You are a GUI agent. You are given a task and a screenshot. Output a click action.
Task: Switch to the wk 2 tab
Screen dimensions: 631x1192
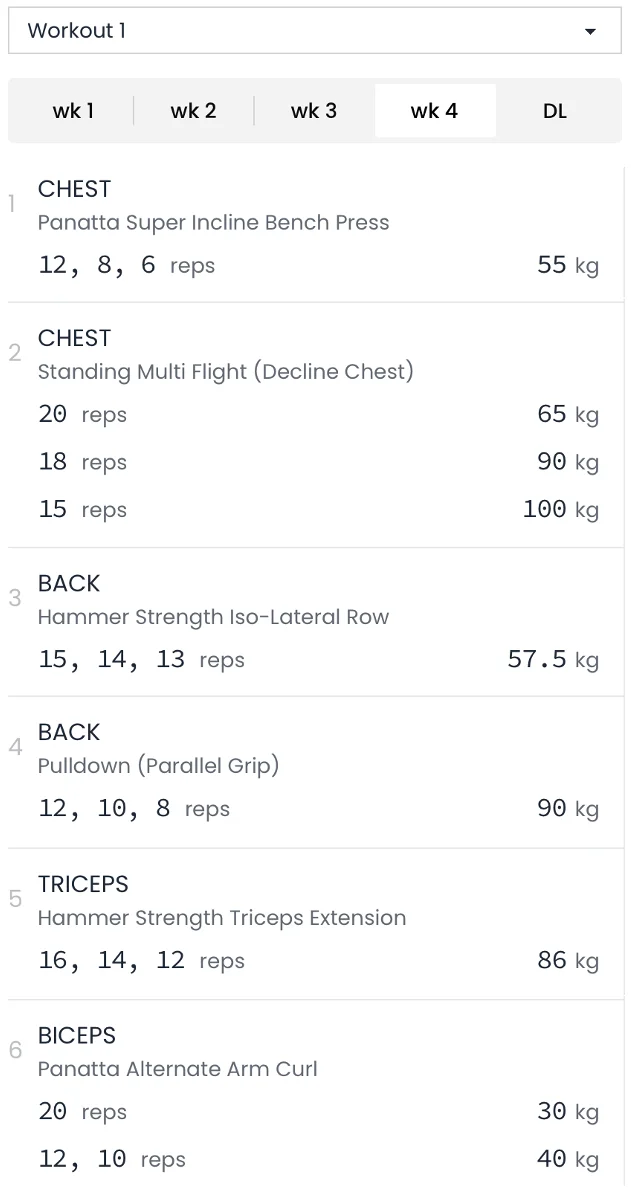coord(193,111)
